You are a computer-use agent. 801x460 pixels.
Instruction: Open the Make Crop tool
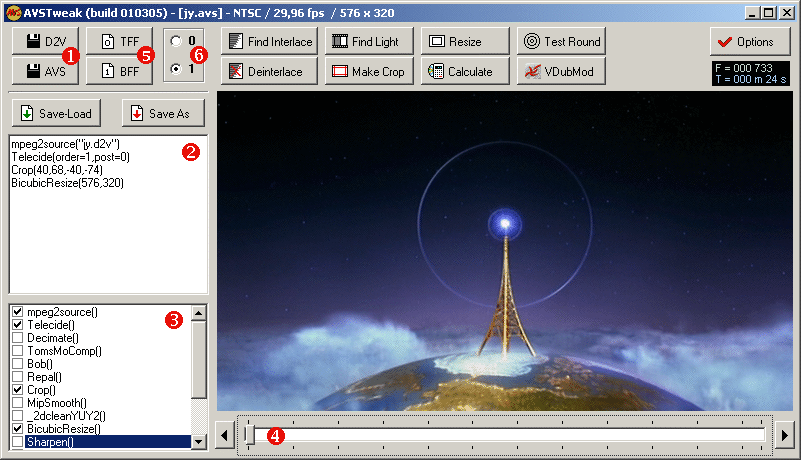pyautogui.click(x=369, y=71)
